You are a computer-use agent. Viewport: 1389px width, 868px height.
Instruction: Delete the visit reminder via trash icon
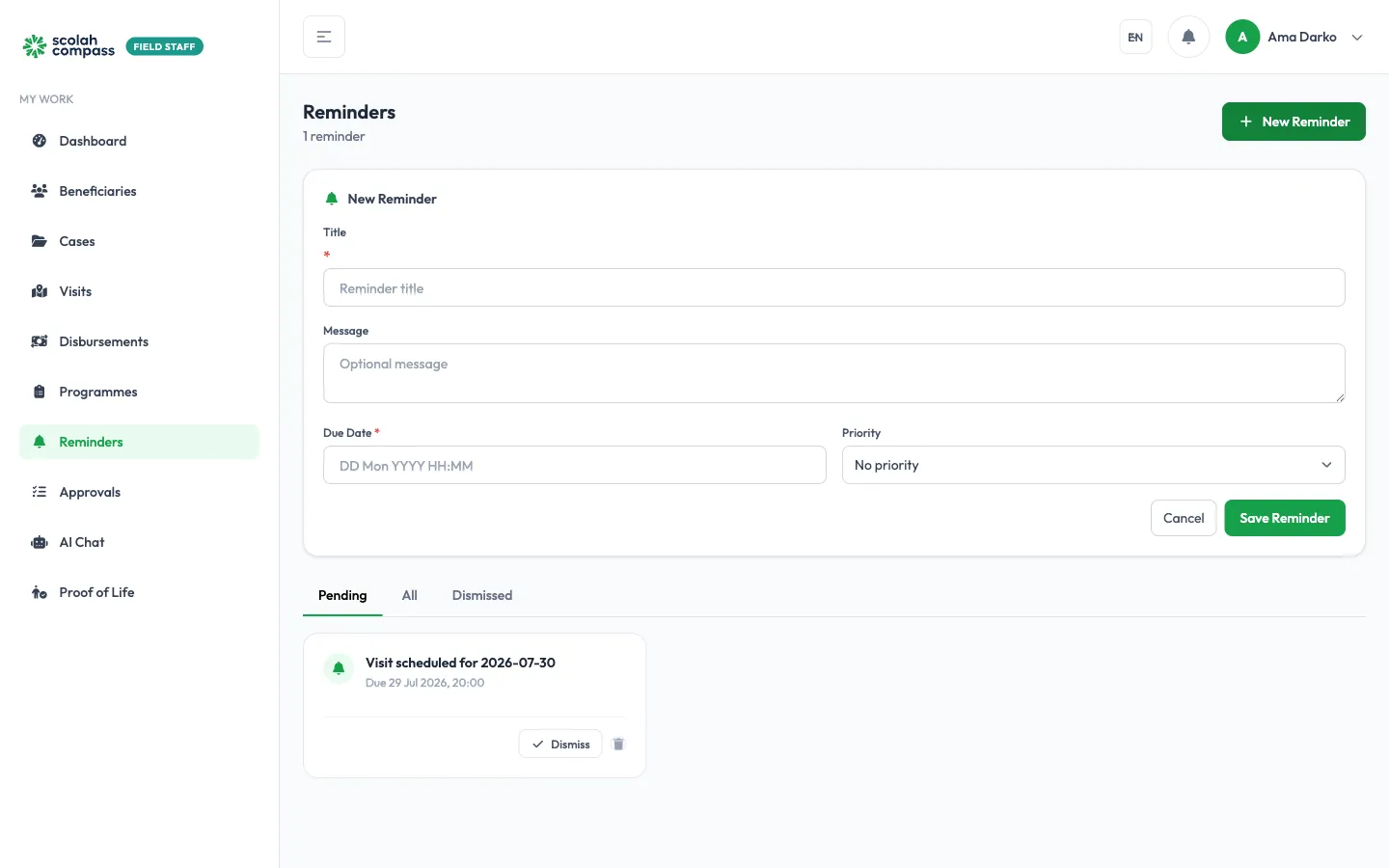pyautogui.click(x=618, y=744)
